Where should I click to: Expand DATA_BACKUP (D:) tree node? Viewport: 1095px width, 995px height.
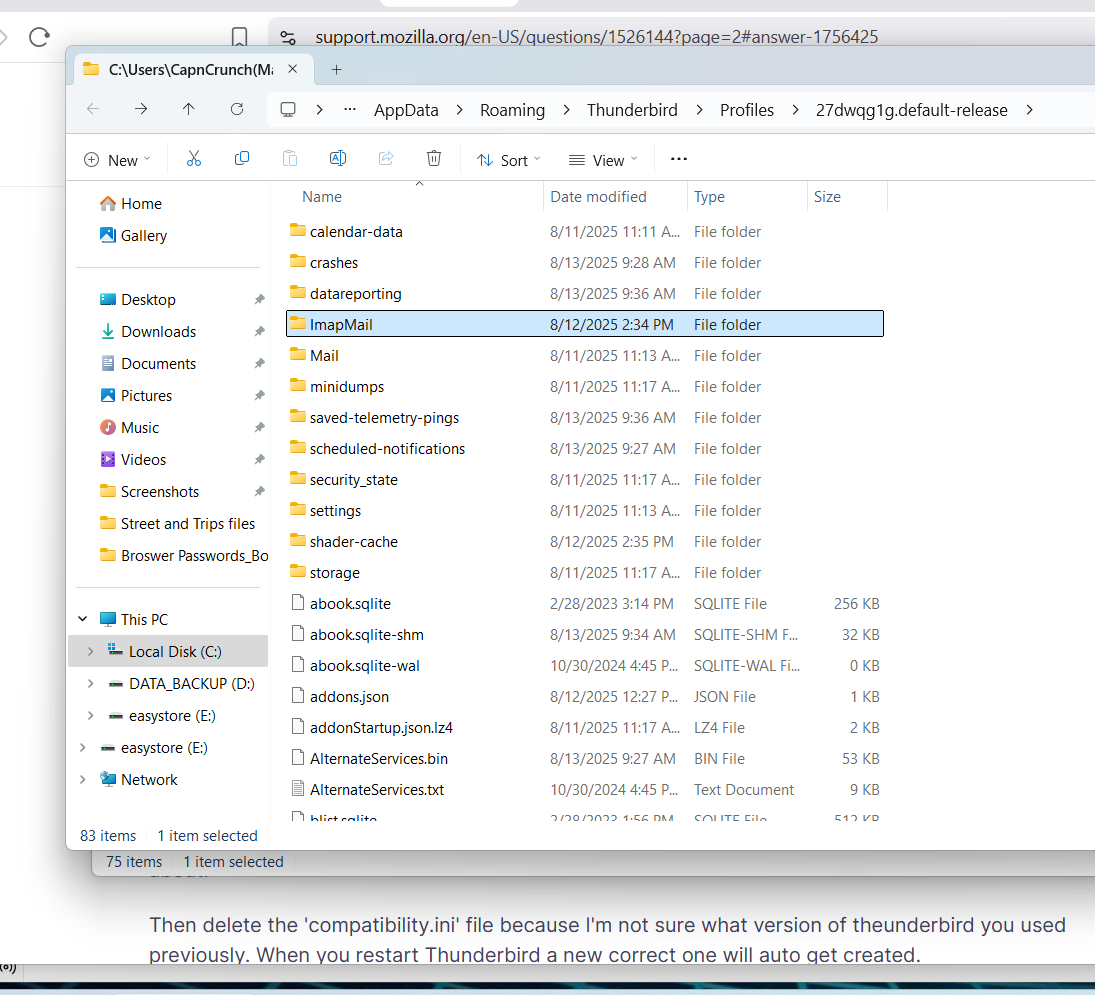pyautogui.click(x=90, y=684)
